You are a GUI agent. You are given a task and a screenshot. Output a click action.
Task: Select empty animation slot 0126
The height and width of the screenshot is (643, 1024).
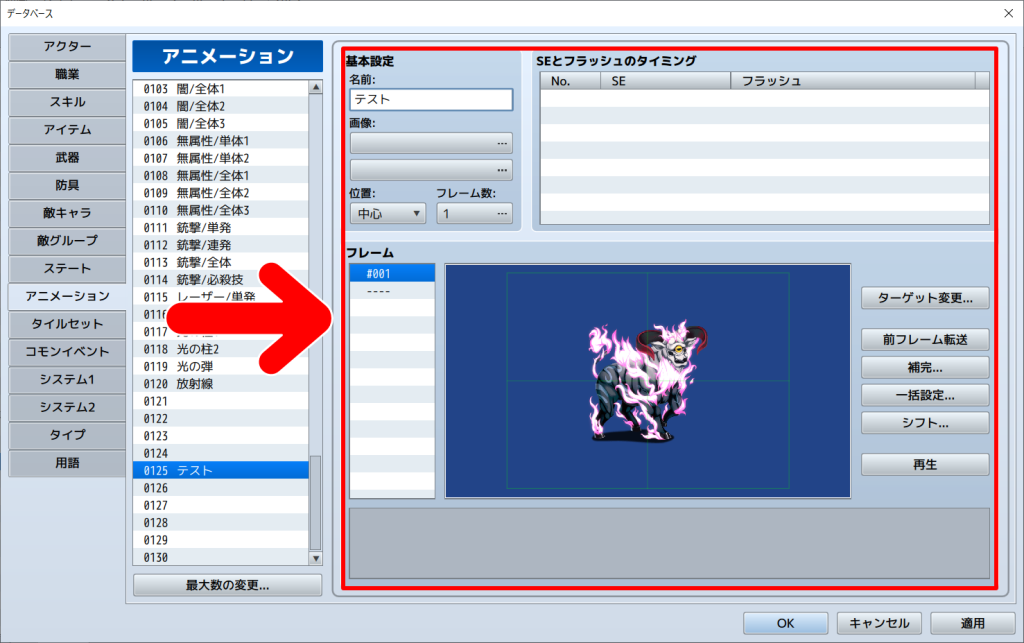coord(221,488)
